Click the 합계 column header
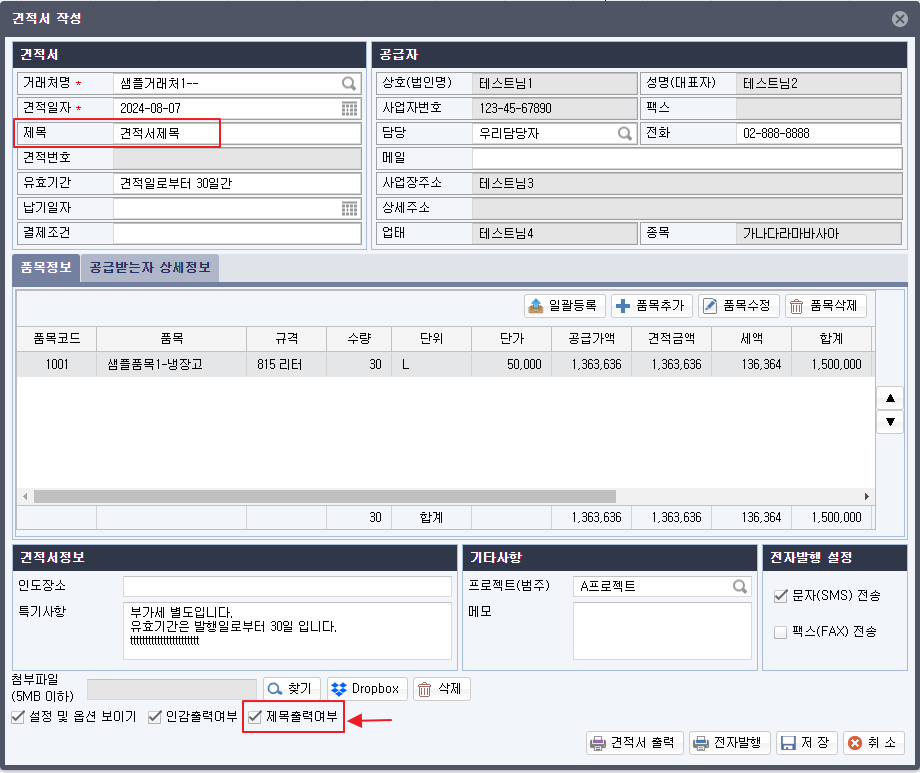 tap(831, 339)
